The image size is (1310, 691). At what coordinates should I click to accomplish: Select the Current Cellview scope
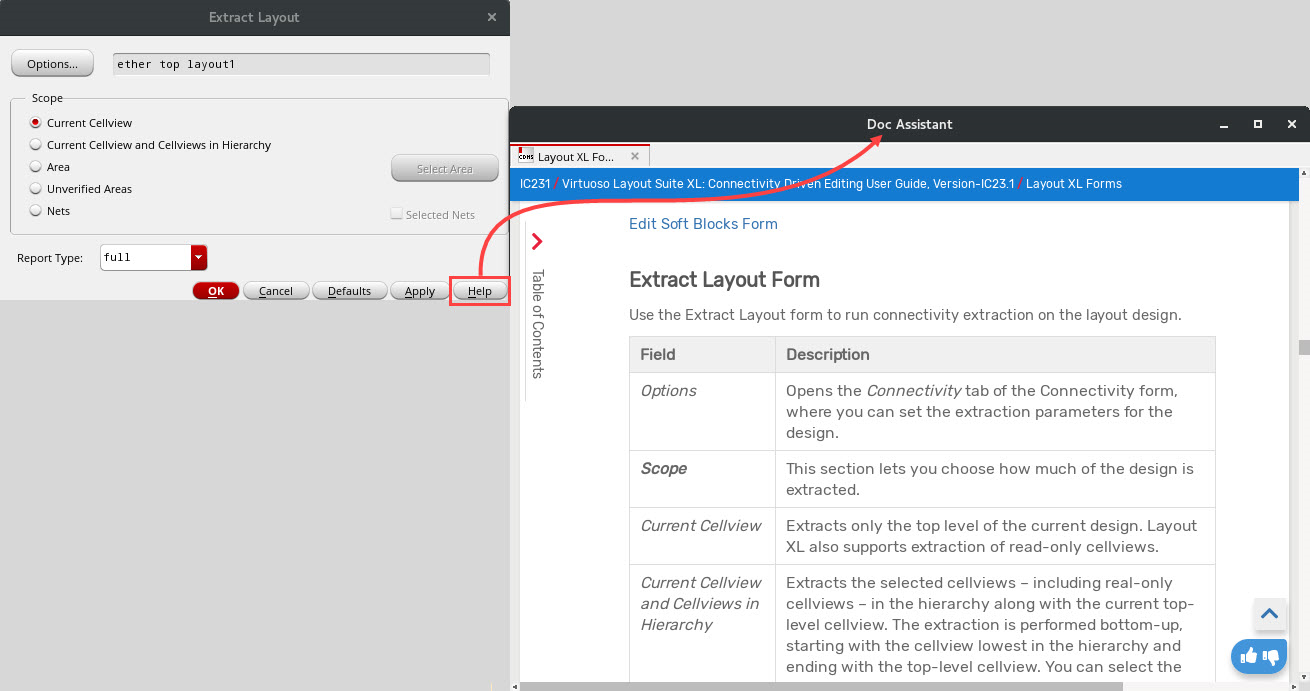(81, 123)
